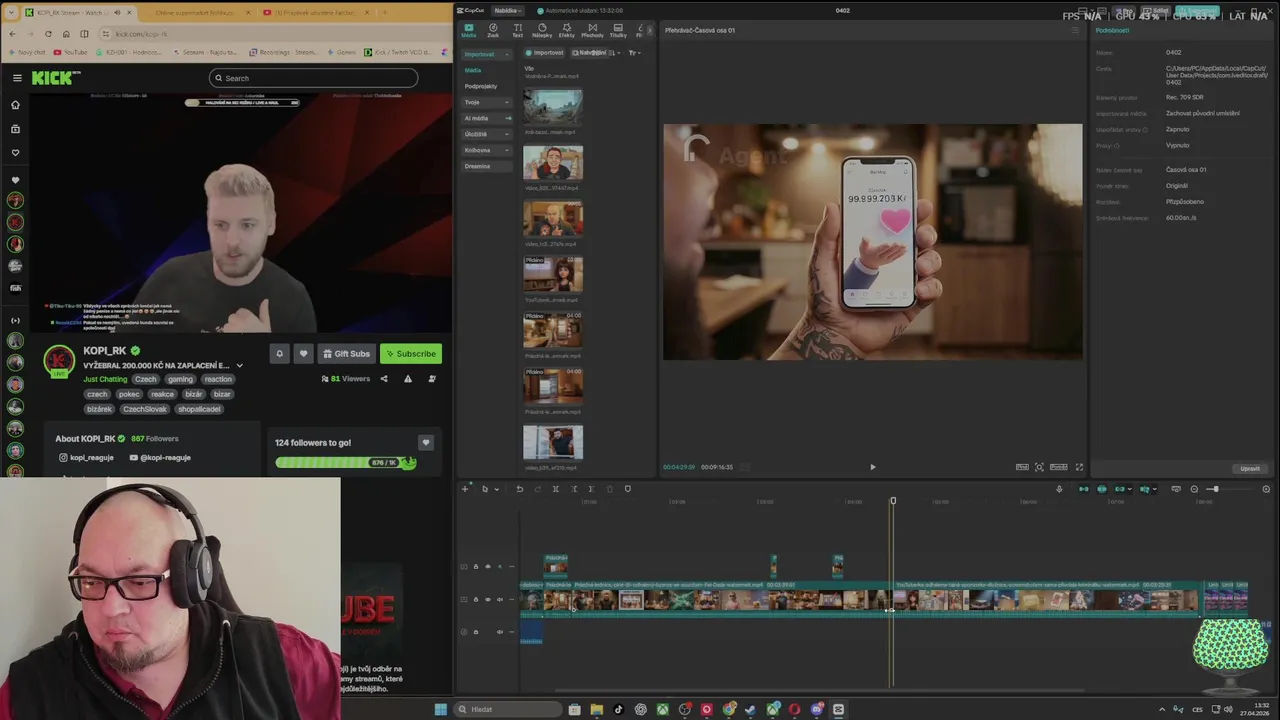Toggle auto snapping in timeline
This screenshot has height=720, width=1280.
click(x=1102, y=489)
